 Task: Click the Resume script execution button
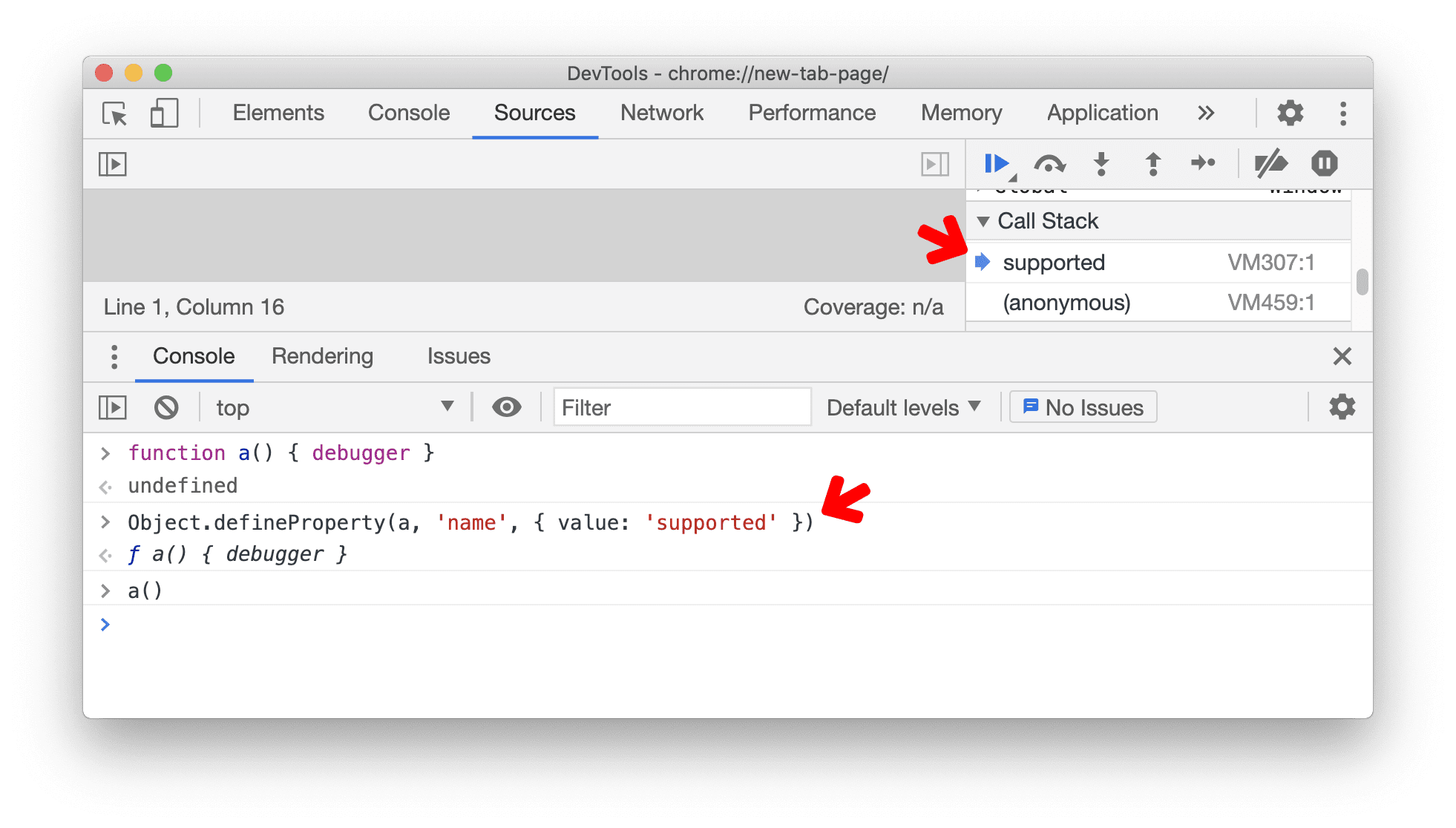click(996, 162)
